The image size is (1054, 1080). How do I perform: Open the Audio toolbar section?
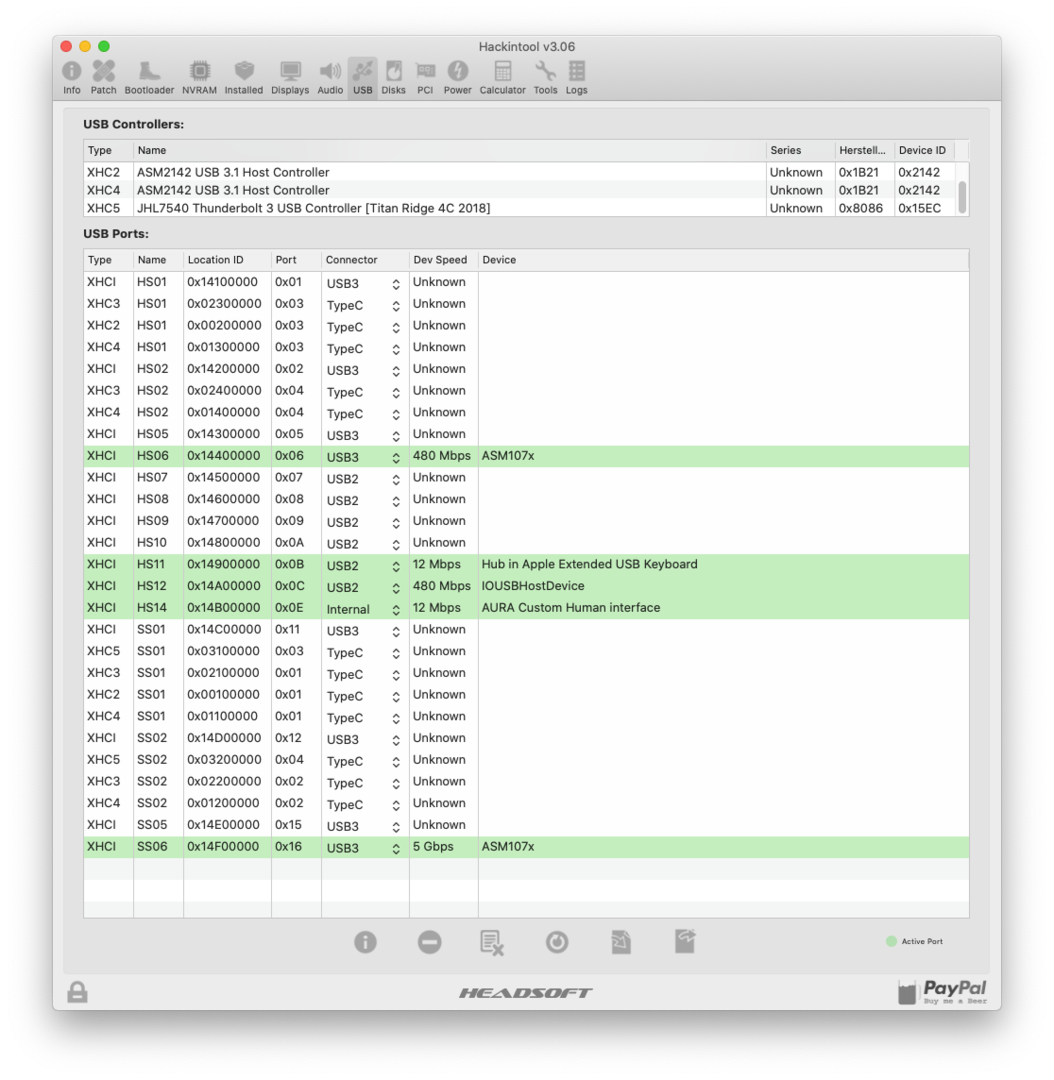point(330,78)
